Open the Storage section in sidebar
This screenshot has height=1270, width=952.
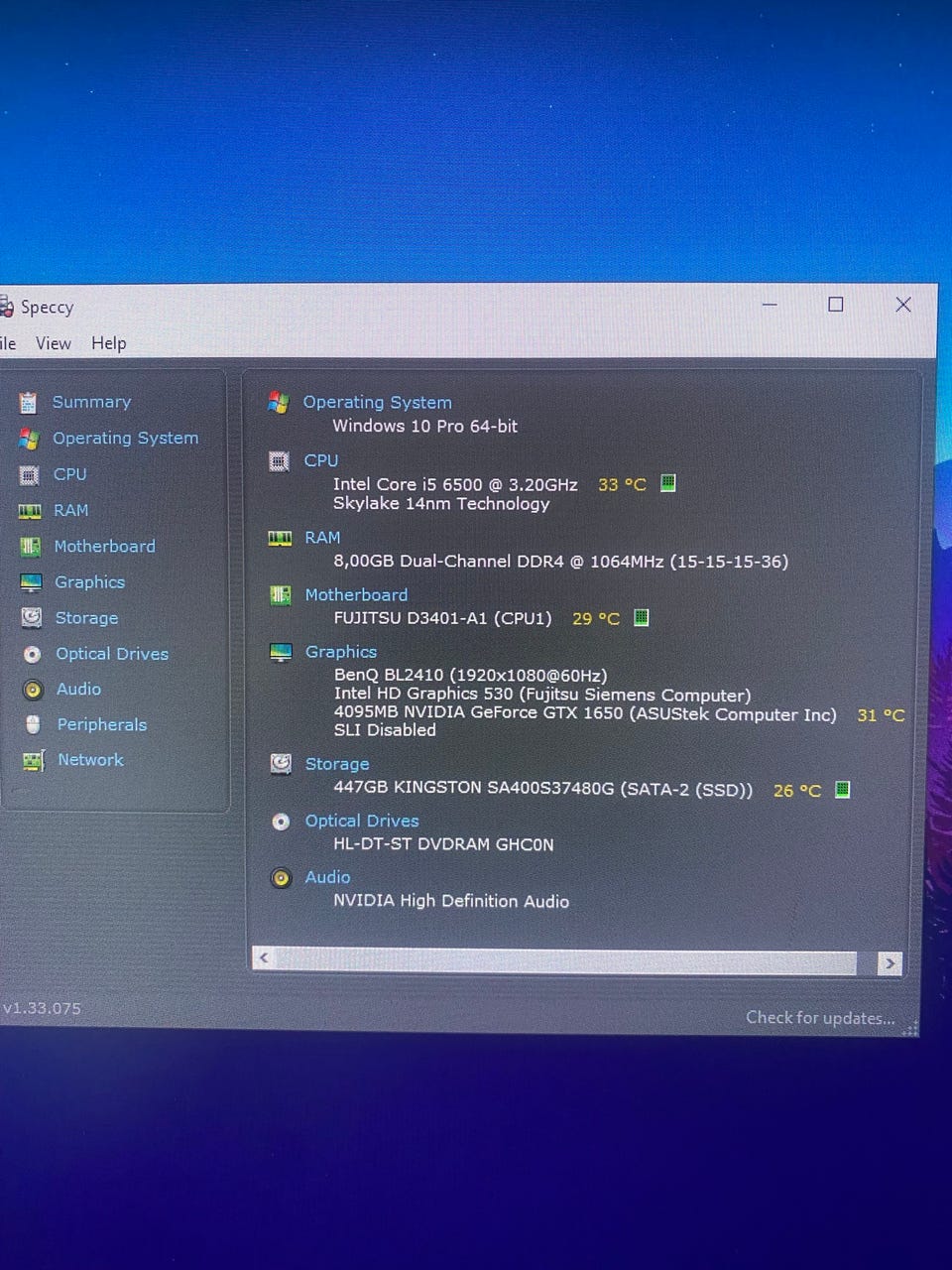tap(86, 618)
